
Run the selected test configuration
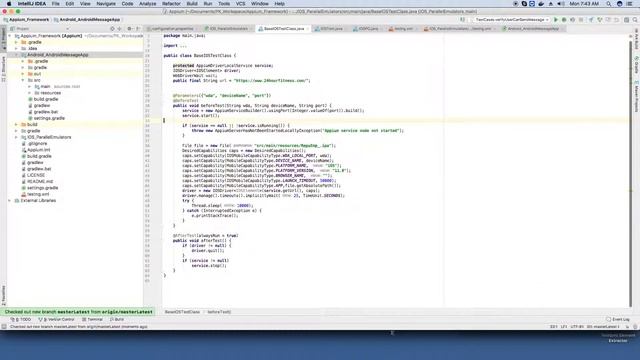[556, 20]
